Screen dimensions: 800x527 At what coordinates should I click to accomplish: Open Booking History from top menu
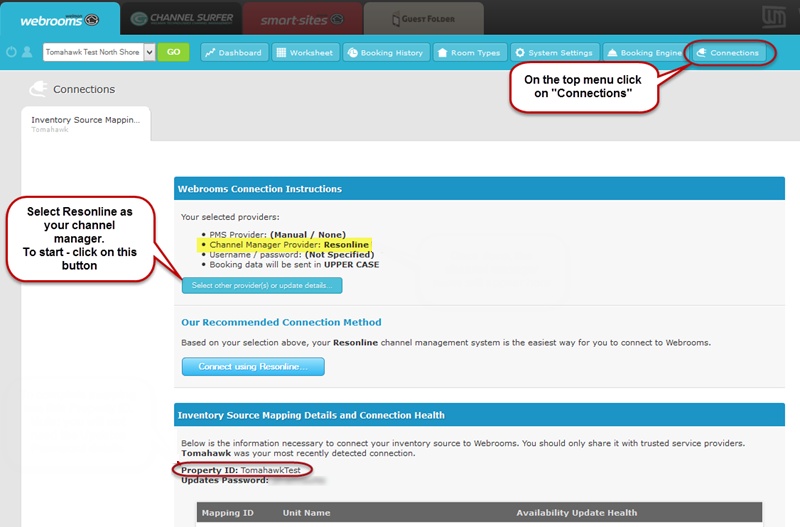pos(386,53)
